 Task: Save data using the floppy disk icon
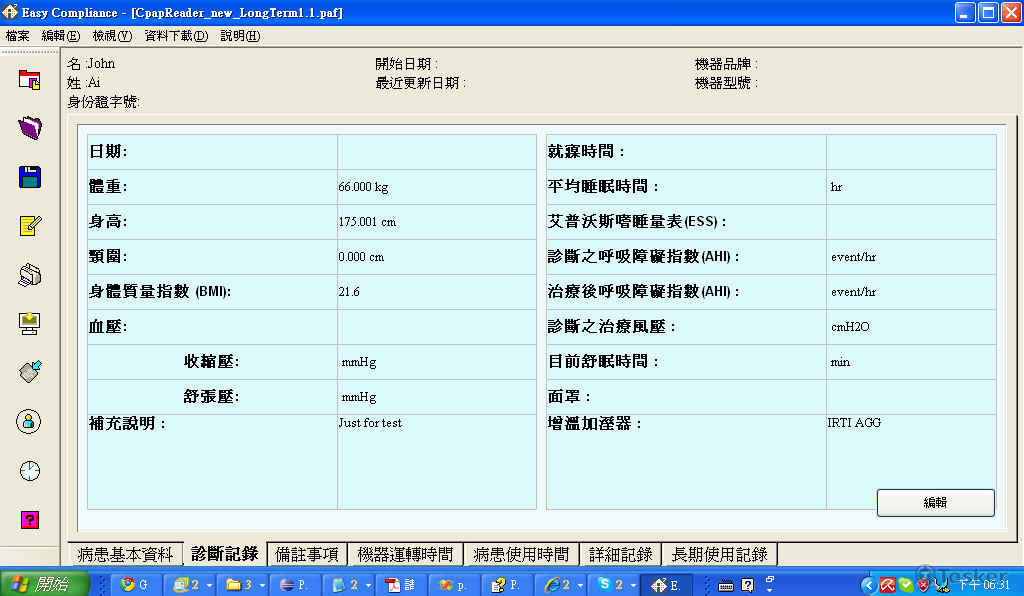click(28, 177)
